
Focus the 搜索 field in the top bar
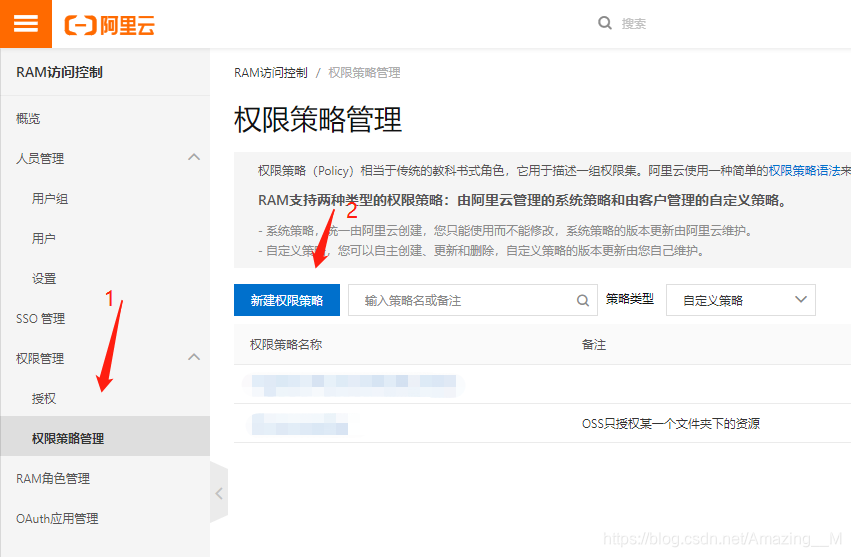(x=633, y=24)
